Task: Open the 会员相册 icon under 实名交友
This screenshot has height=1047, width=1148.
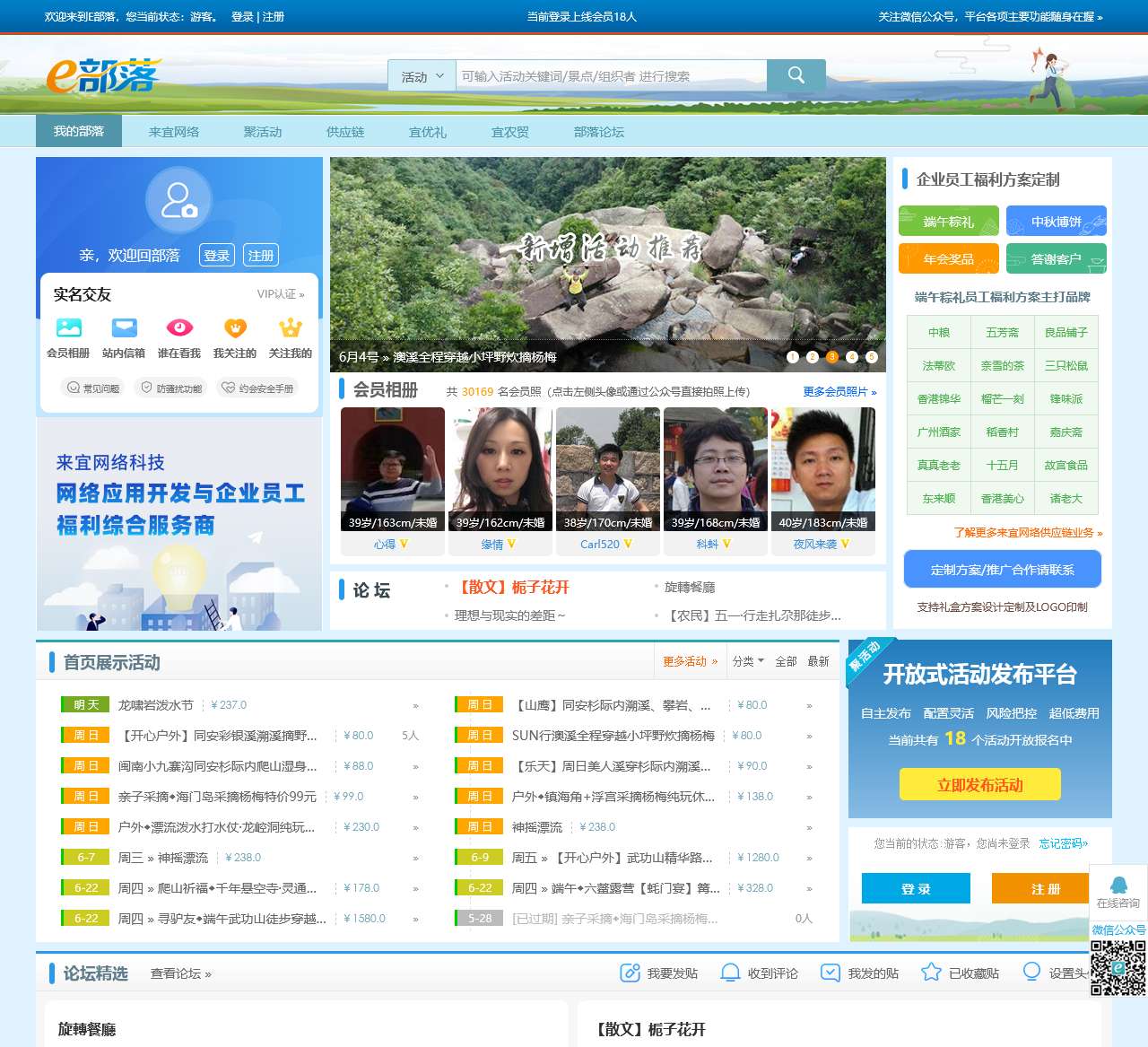Action: point(68,327)
